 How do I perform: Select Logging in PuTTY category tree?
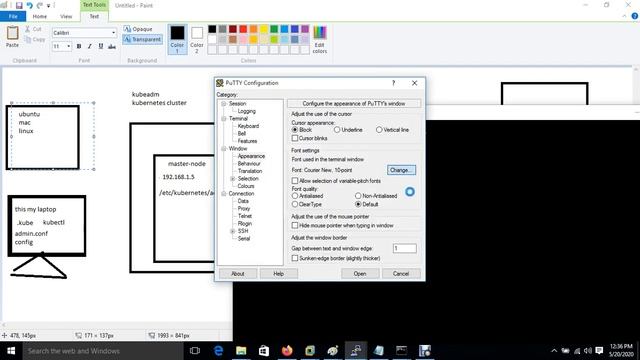(x=247, y=111)
